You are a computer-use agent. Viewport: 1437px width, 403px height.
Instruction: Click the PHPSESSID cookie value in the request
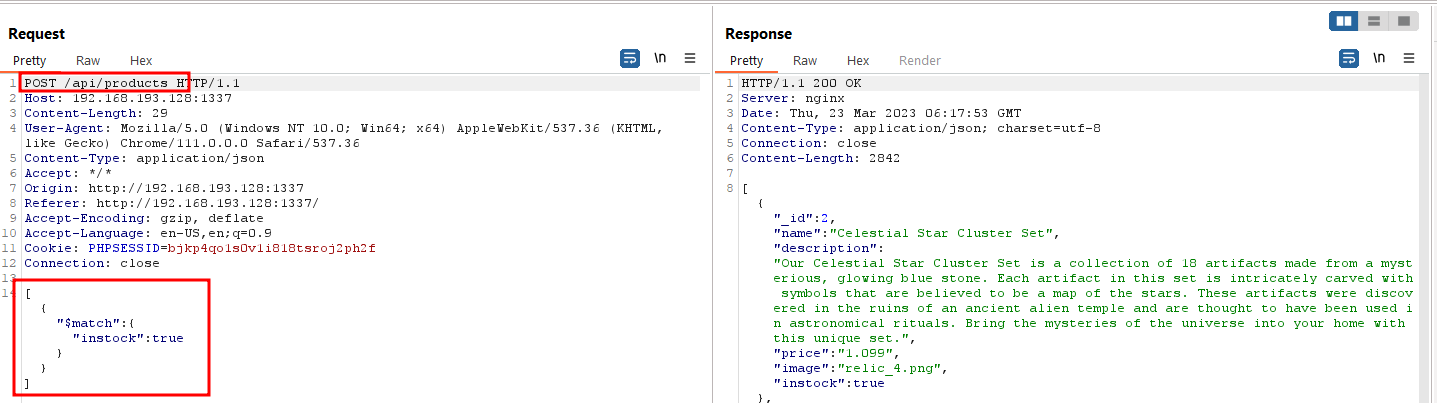271,248
